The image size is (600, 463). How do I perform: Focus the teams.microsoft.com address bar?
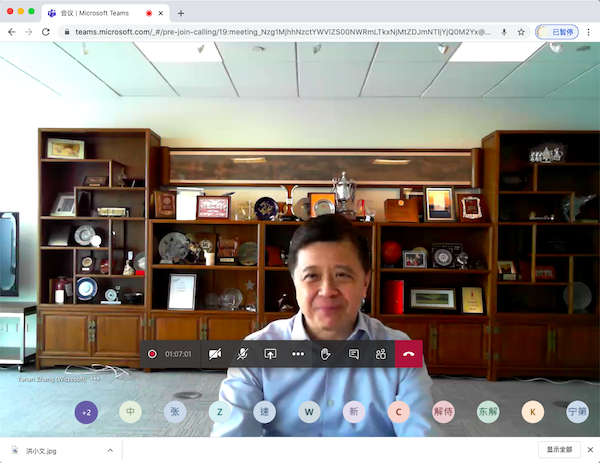coord(283,32)
